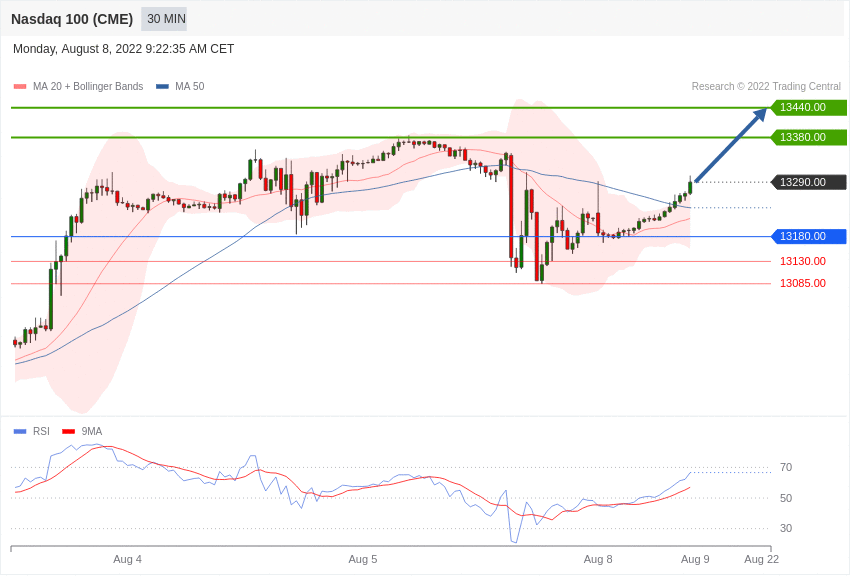850x576 pixels.
Task: Click the Aug 5 date marker
Action: click(363, 559)
